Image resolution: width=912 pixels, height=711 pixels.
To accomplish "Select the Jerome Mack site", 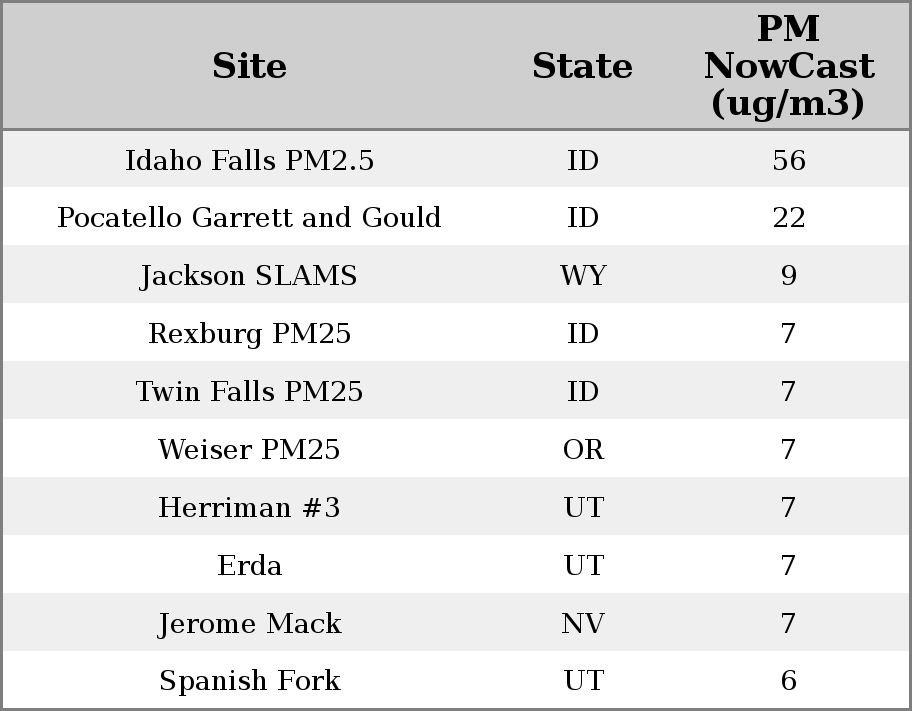I will [249, 624].
